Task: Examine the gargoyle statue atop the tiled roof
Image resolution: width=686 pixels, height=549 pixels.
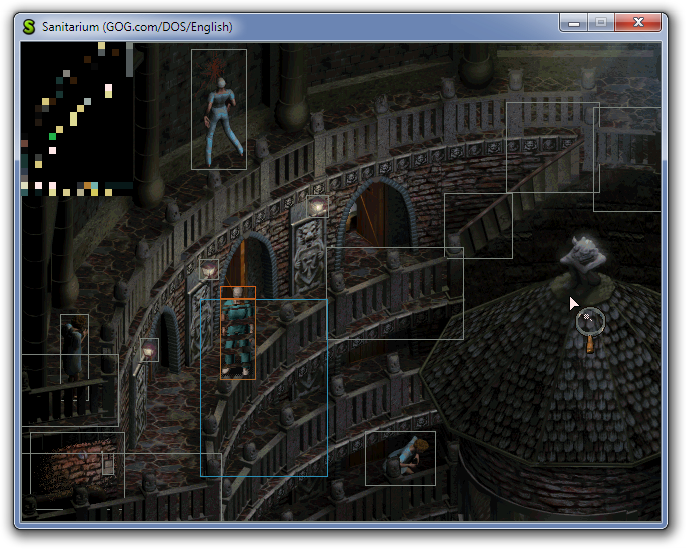Action: 583,259
